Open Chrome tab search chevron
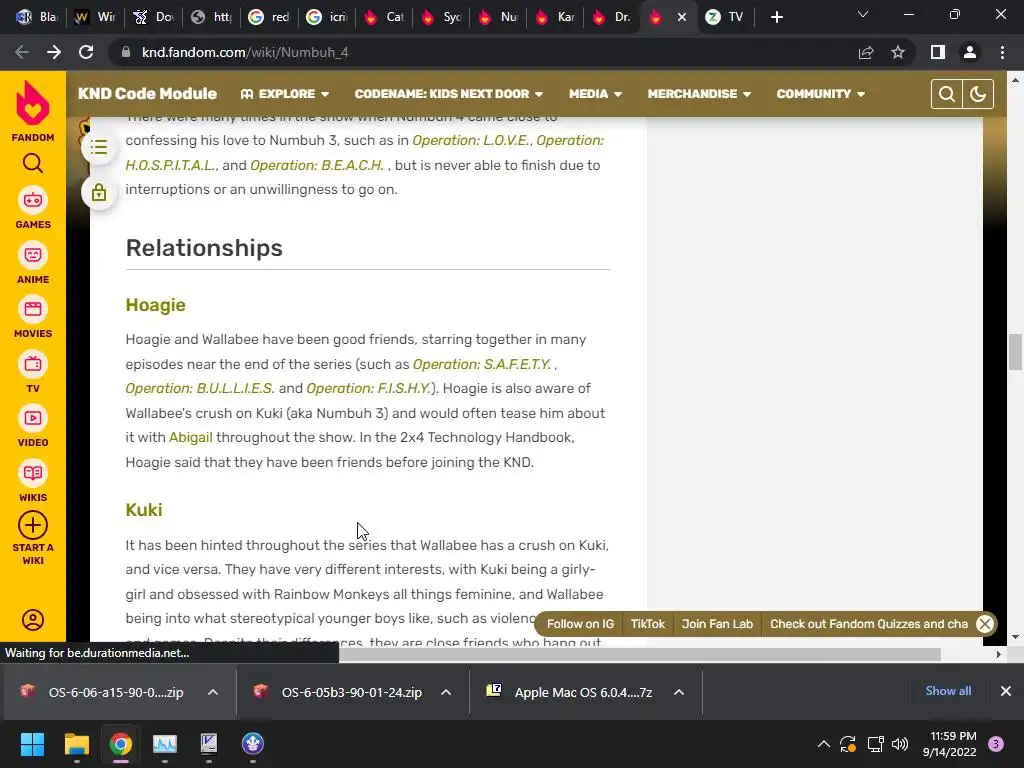The image size is (1024, 768). tap(863, 14)
